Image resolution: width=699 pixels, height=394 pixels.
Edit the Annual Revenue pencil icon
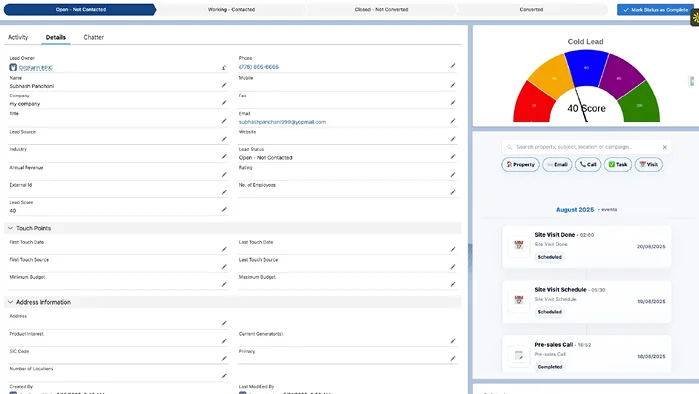(x=224, y=175)
